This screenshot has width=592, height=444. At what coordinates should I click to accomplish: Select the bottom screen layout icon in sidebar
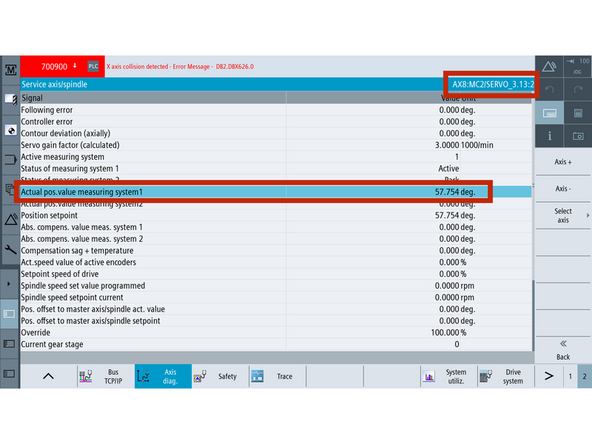[9, 374]
